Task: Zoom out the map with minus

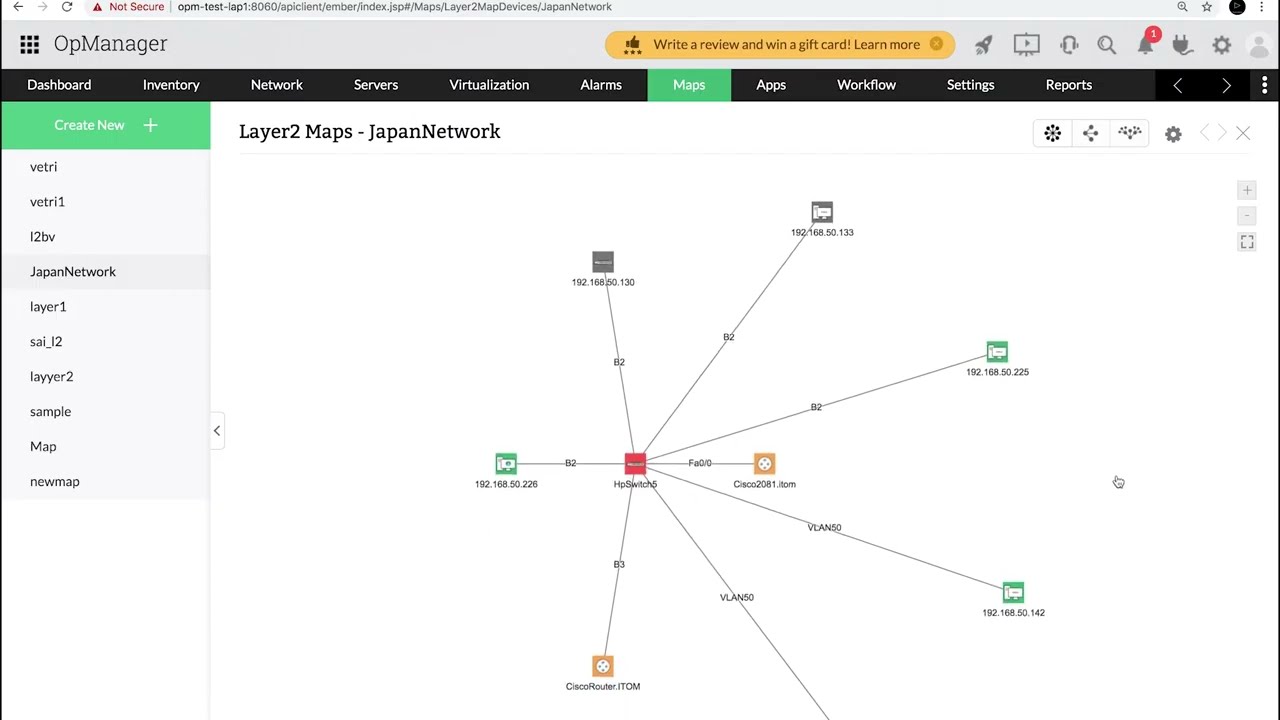Action: (1247, 216)
